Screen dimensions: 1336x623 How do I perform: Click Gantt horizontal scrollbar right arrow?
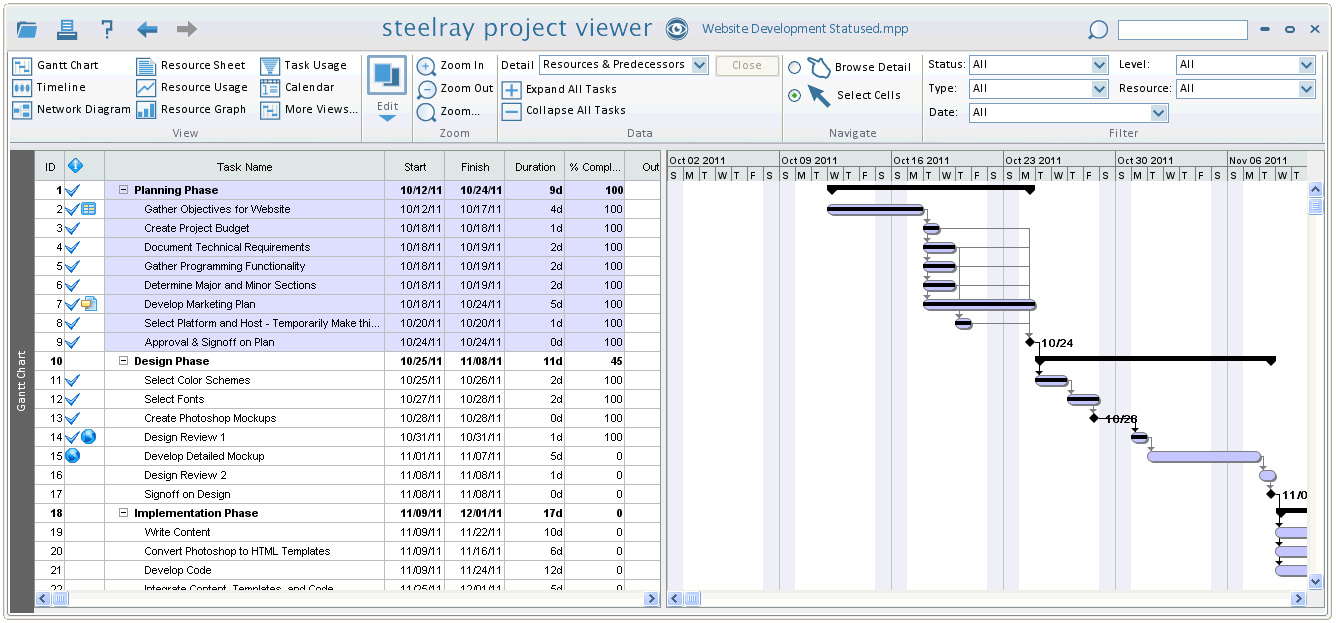(1299, 599)
